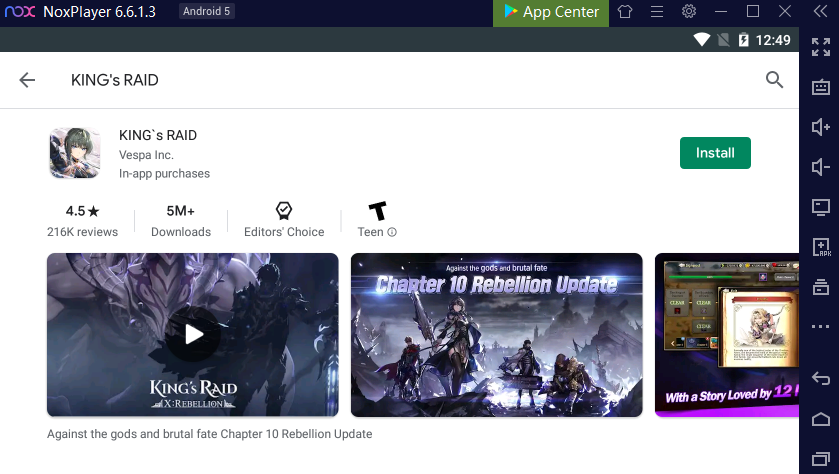The image size is (839, 474).
Task: Click the battery charging icon
Action: point(743,40)
